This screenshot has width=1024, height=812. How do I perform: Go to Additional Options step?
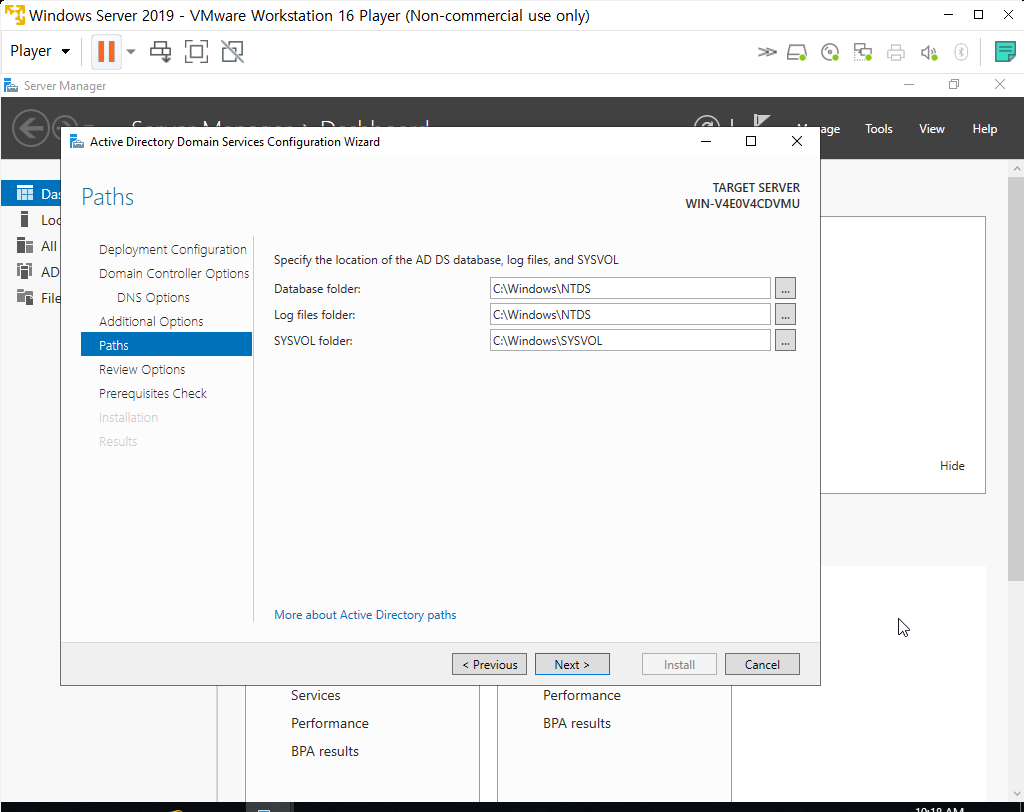pyautogui.click(x=151, y=321)
